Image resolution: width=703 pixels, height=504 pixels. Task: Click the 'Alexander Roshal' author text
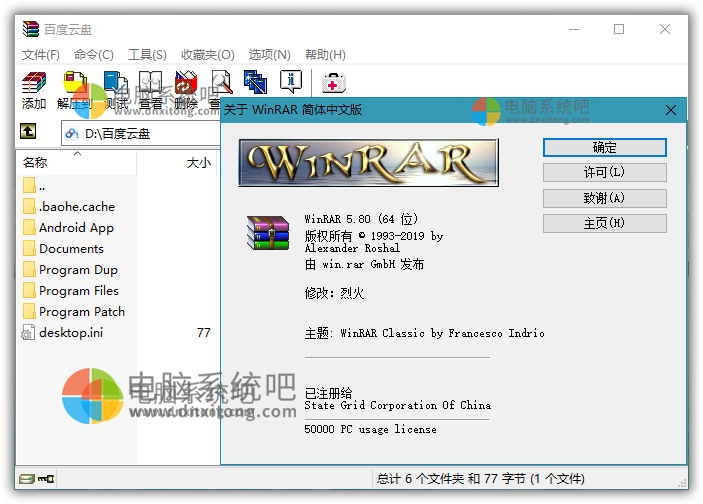[x=352, y=248]
